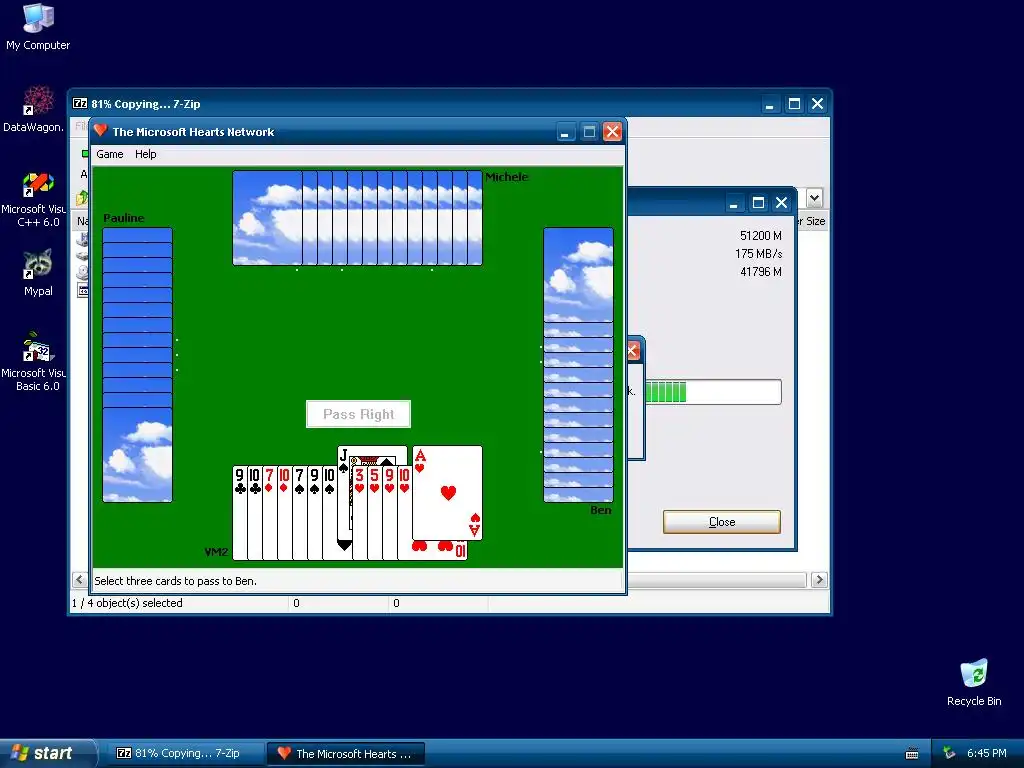Select the Recycle Bin icon

coord(974,682)
